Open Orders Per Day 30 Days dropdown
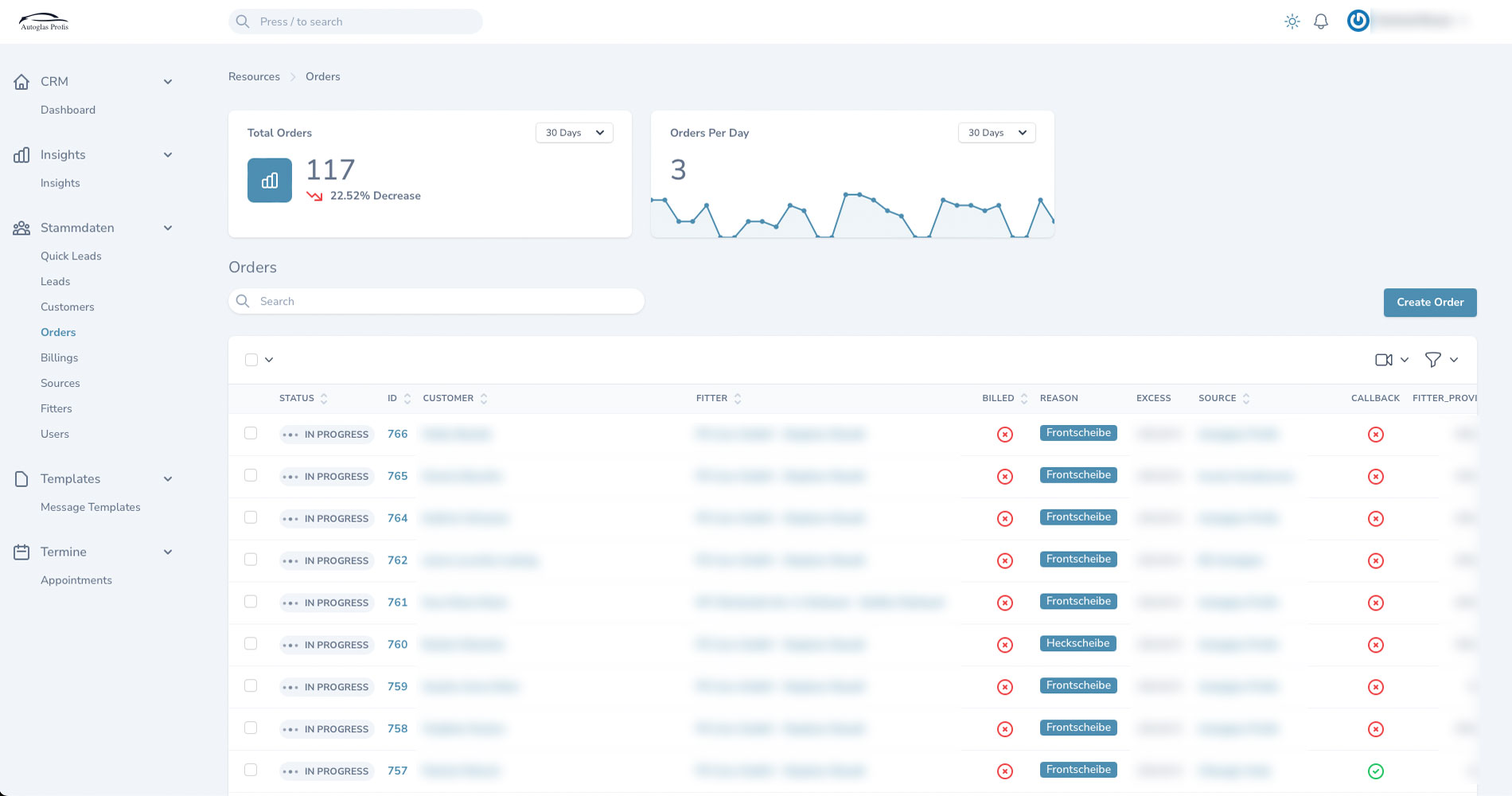 (997, 133)
